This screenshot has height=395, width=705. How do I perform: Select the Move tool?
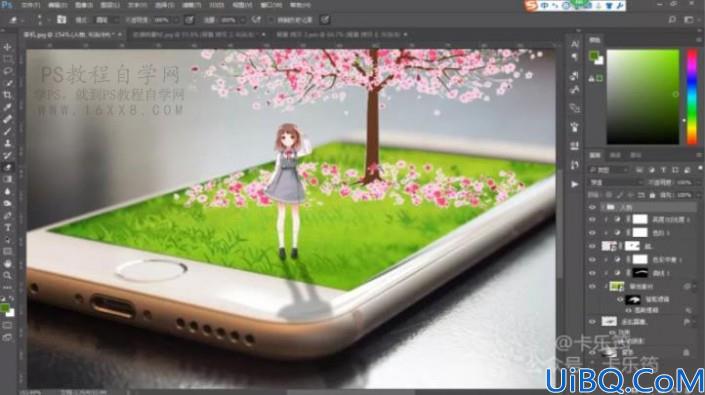point(8,47)
